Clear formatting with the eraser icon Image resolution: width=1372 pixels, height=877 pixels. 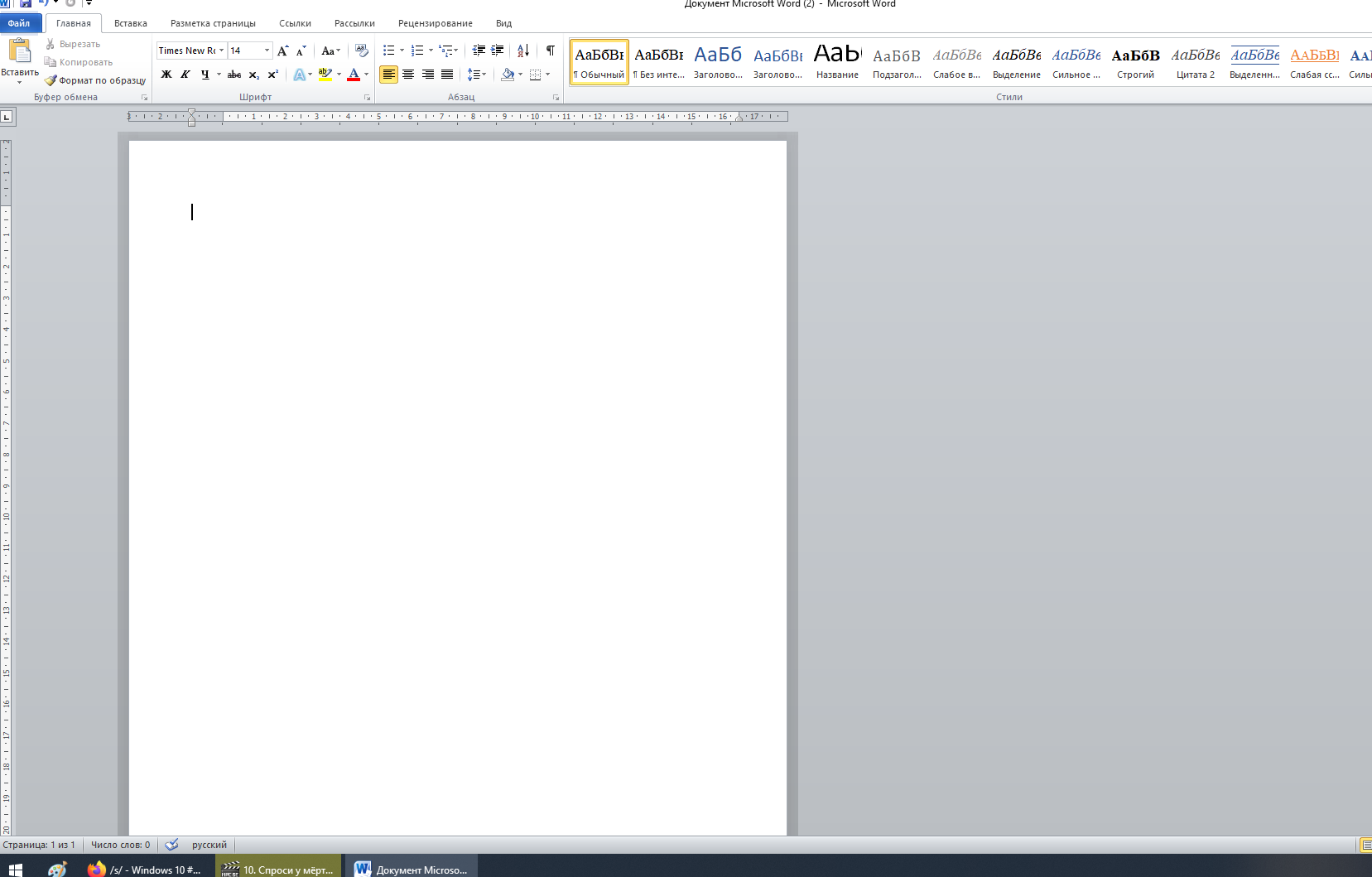click(x=361, y=51)
